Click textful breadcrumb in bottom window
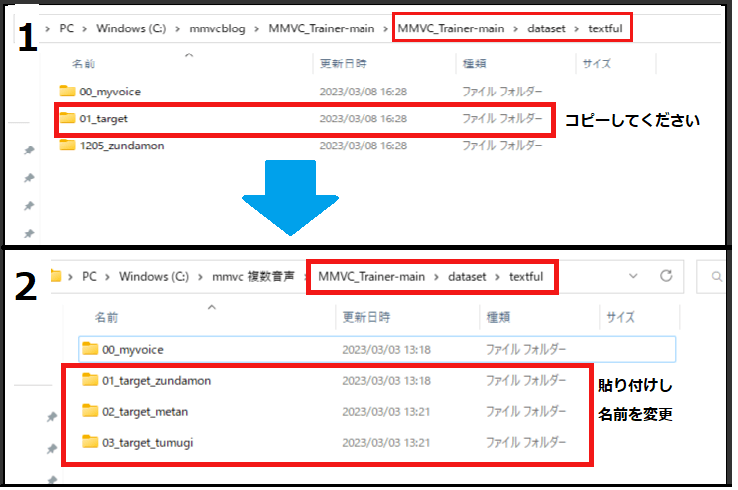 [x=526, y=276]
